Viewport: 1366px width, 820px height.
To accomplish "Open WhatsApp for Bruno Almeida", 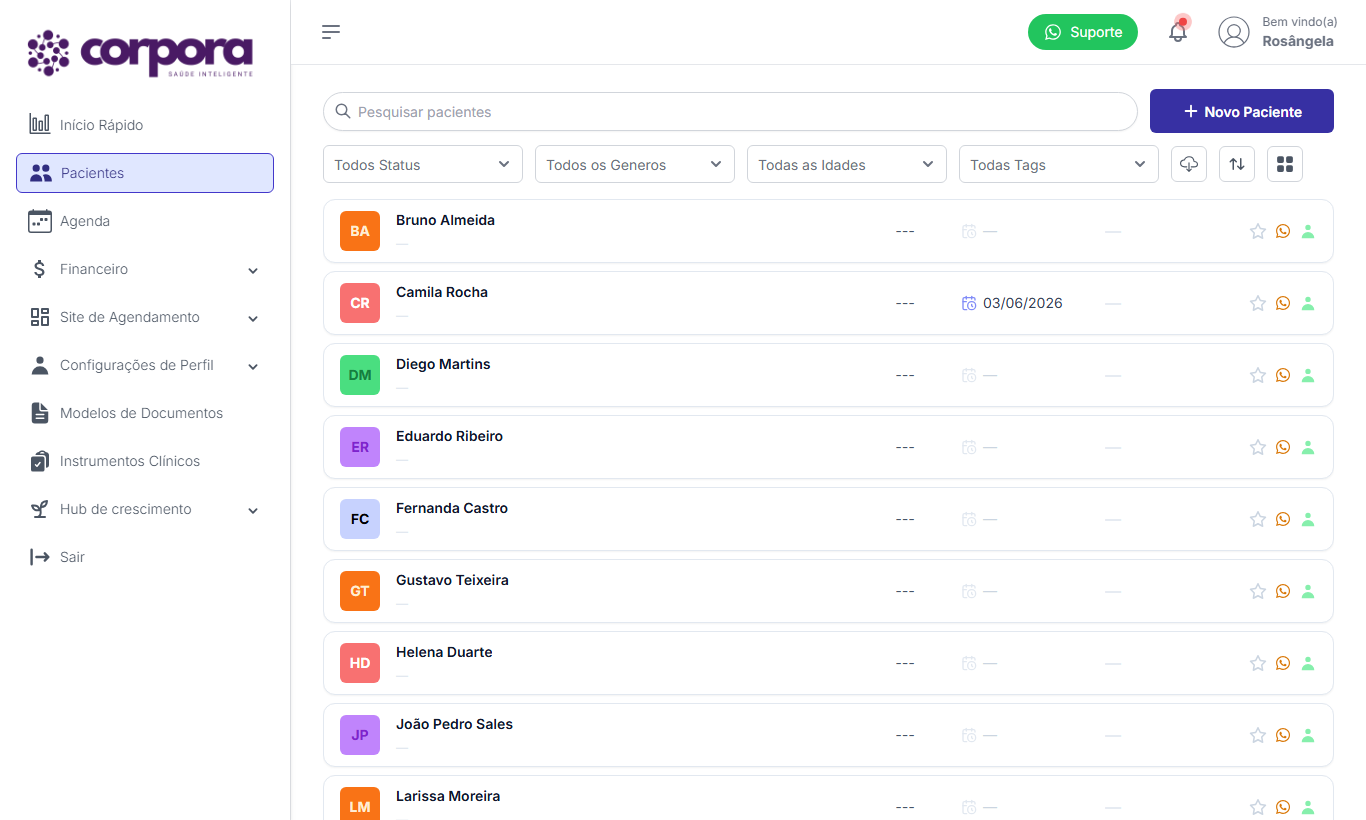I will 1283,231.
